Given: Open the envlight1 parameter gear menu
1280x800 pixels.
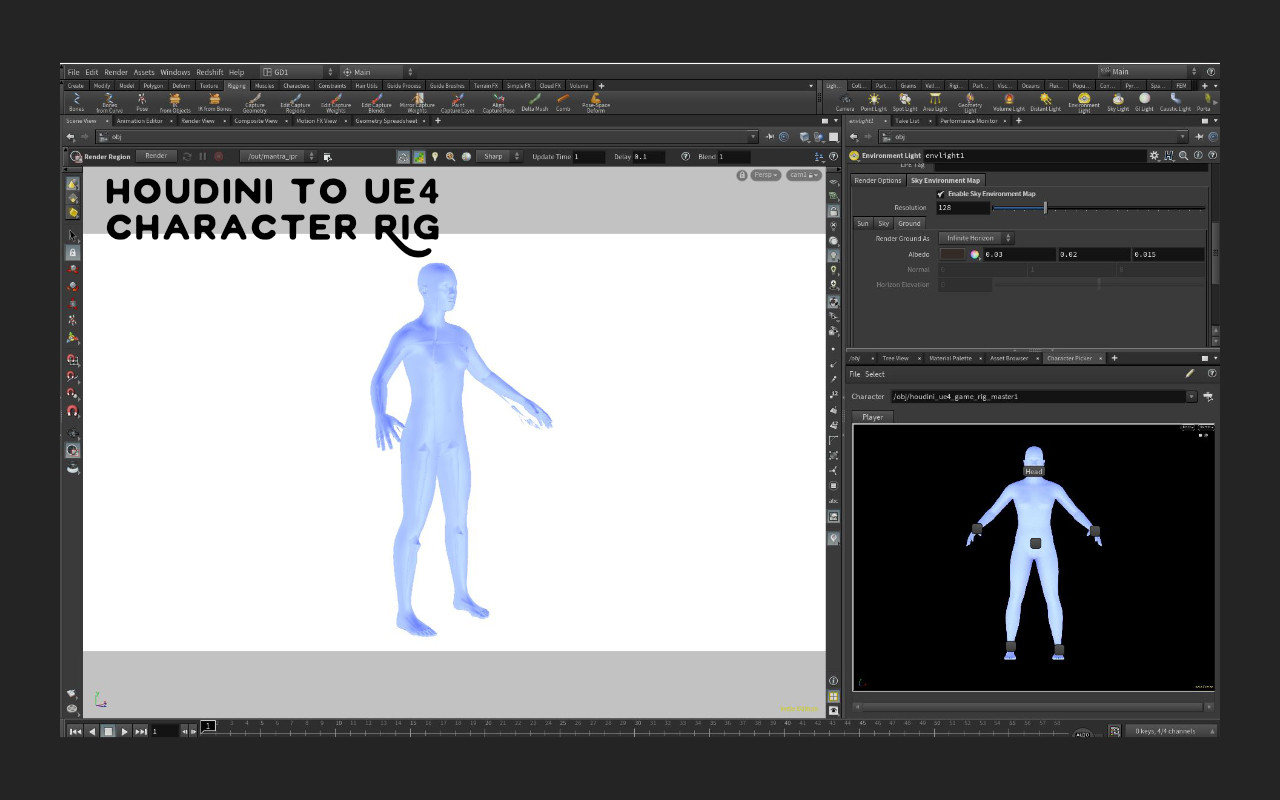Looking at the screenshot, I should [x=1154, y=156].
